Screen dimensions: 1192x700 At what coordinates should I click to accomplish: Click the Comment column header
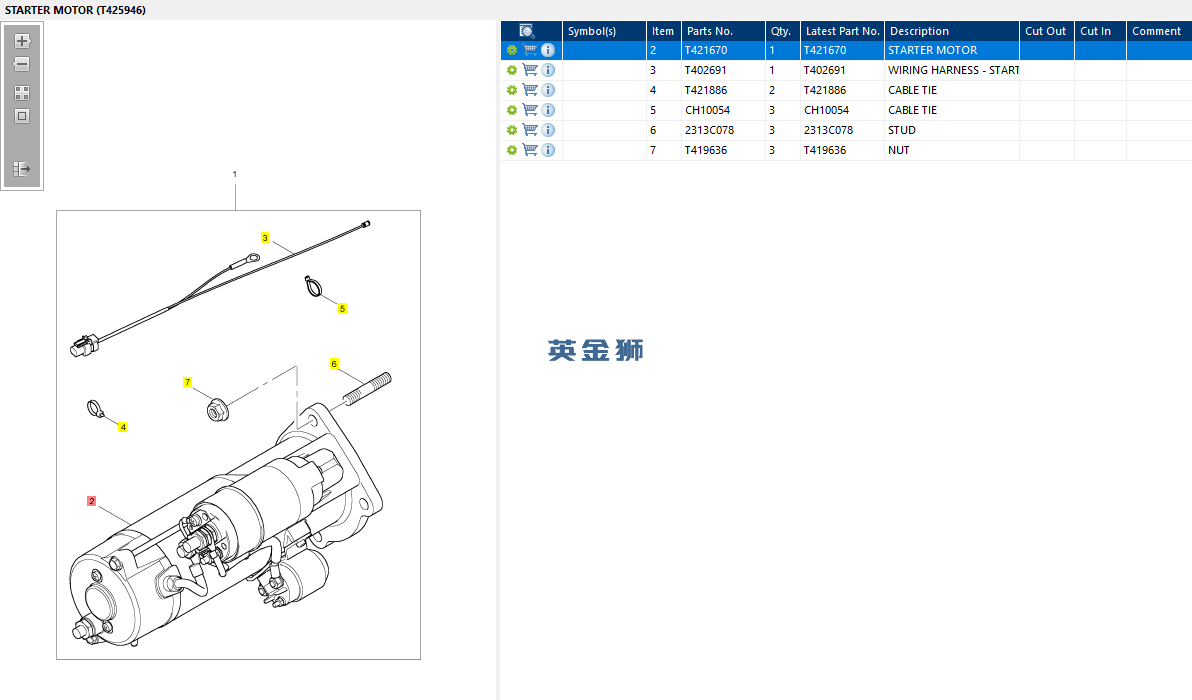pyautogui.click(x=1159, y=31)
